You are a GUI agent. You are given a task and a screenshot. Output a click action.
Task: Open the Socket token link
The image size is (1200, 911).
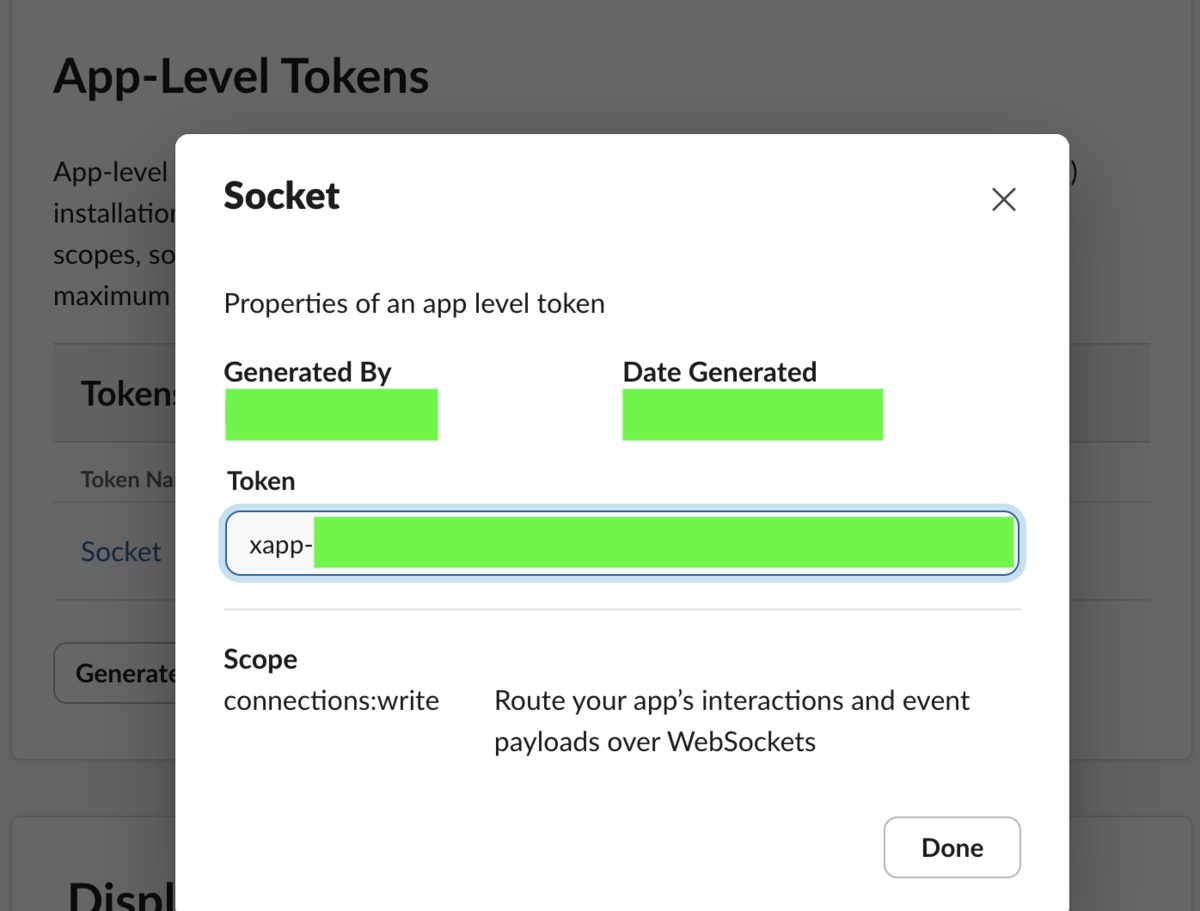click(x=120, y=551)
